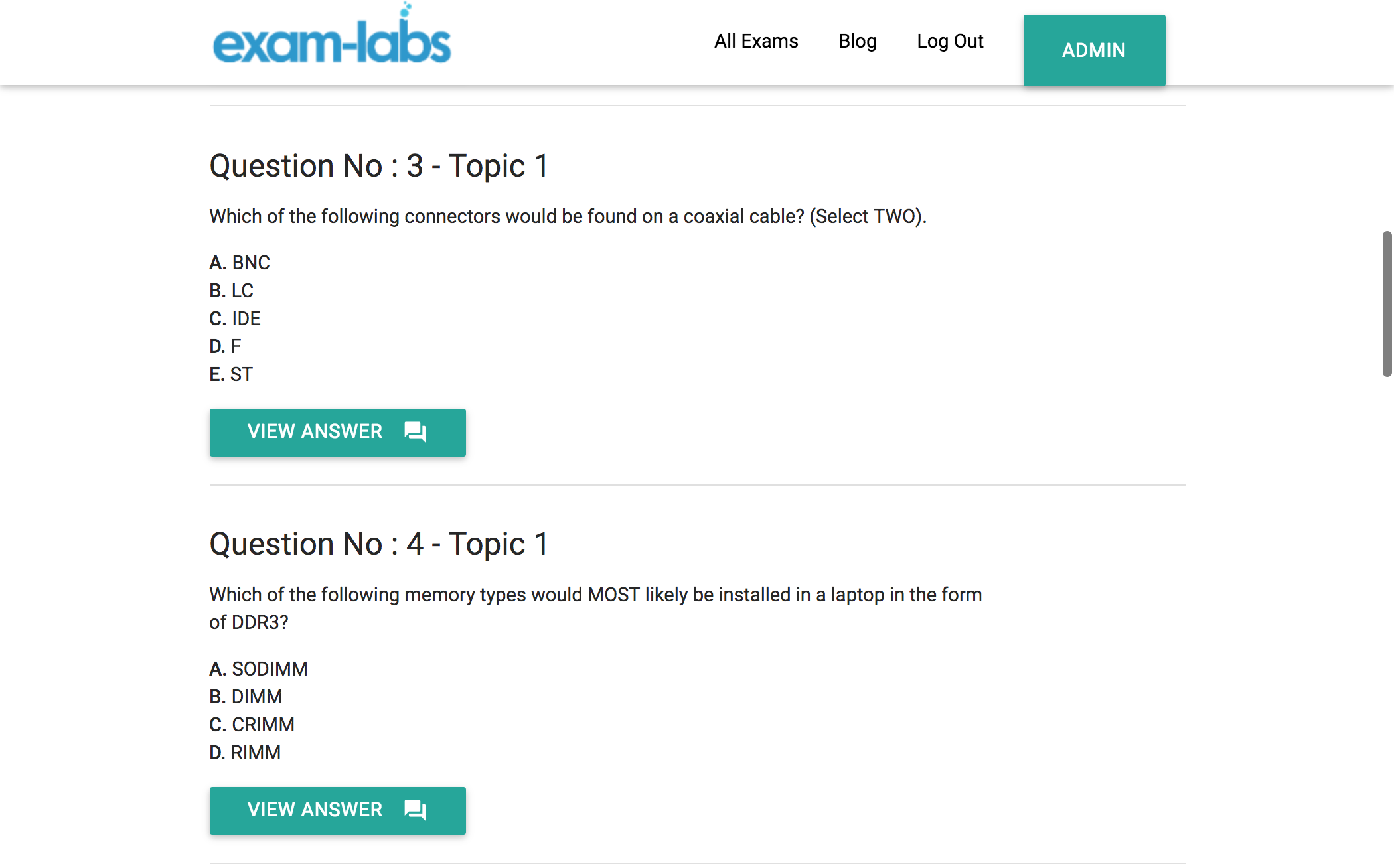Click chat icon in Question 3 View Answer
Image resolution: width=1394 pixels, height=868 pixels.
tap(416, 432)
